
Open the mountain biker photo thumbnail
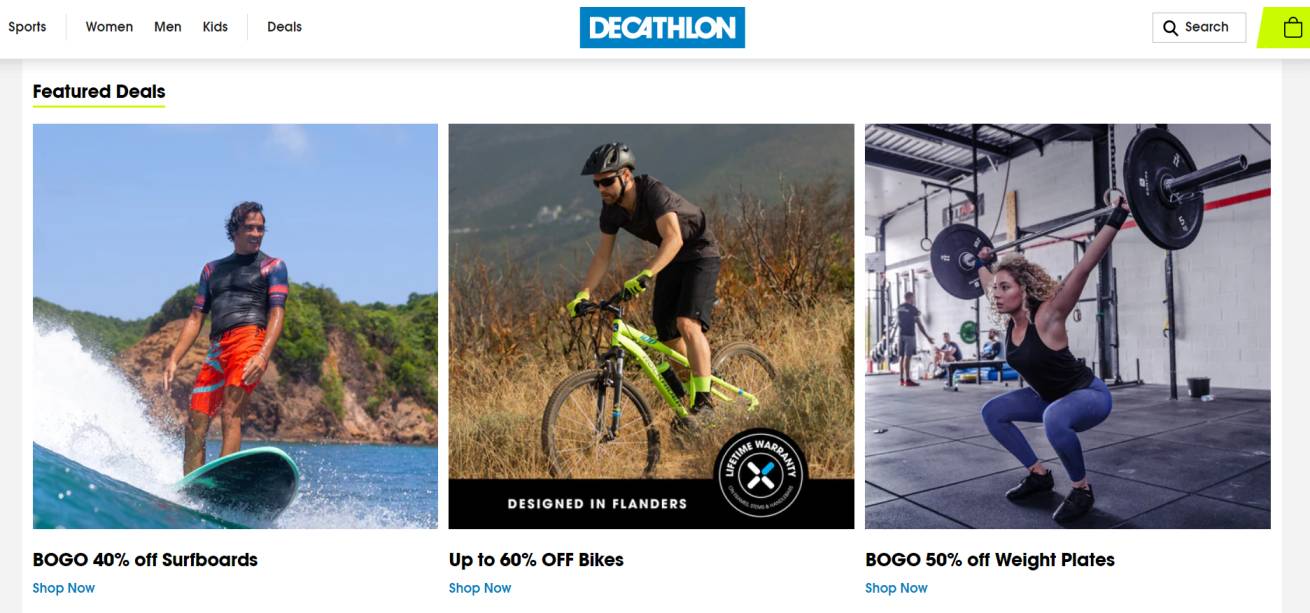click(651, 326)
